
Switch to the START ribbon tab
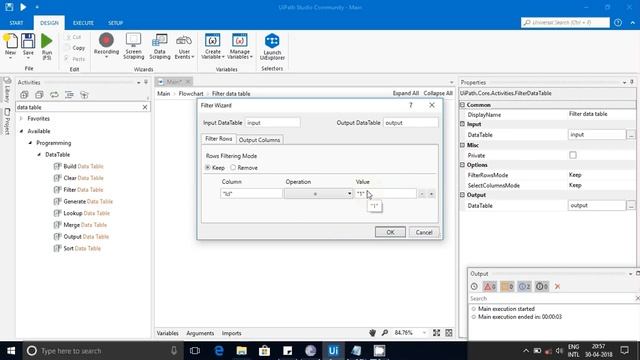click(x=16, y=23)
